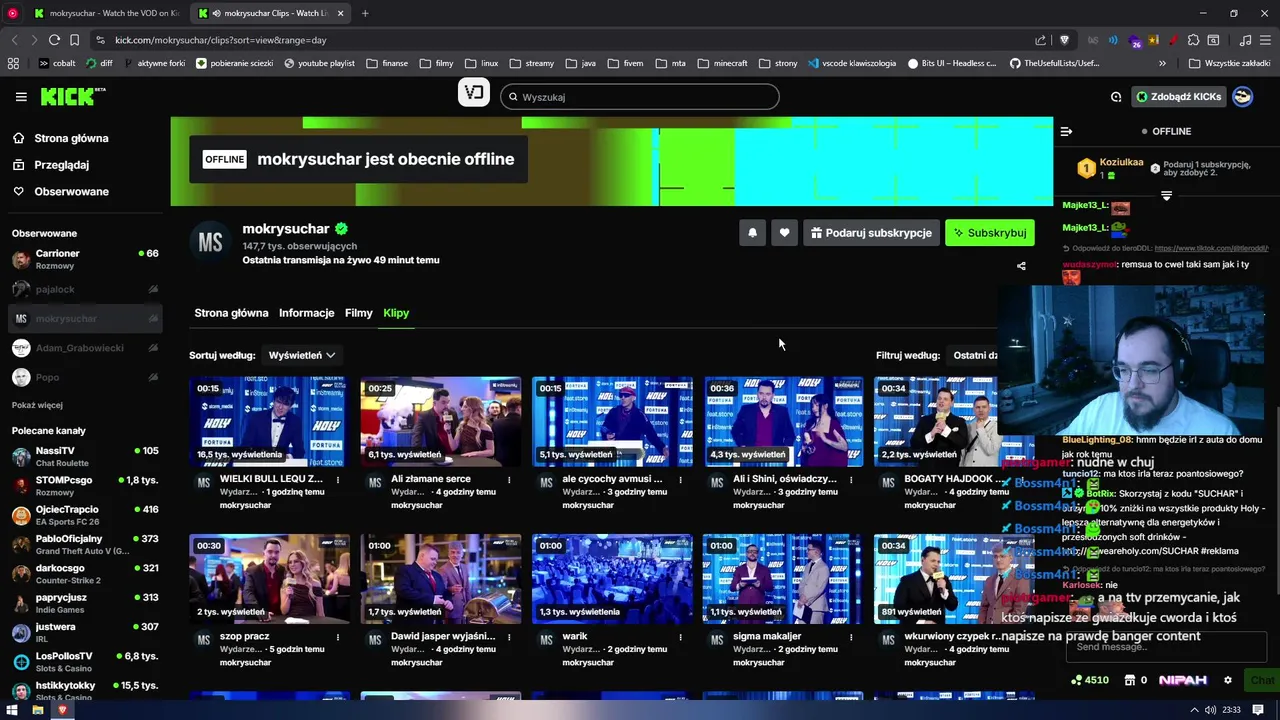Click the Brave icon in taskbar
Image resolution: width=1280 pixels, height=720 pixels.
(62, 710)
